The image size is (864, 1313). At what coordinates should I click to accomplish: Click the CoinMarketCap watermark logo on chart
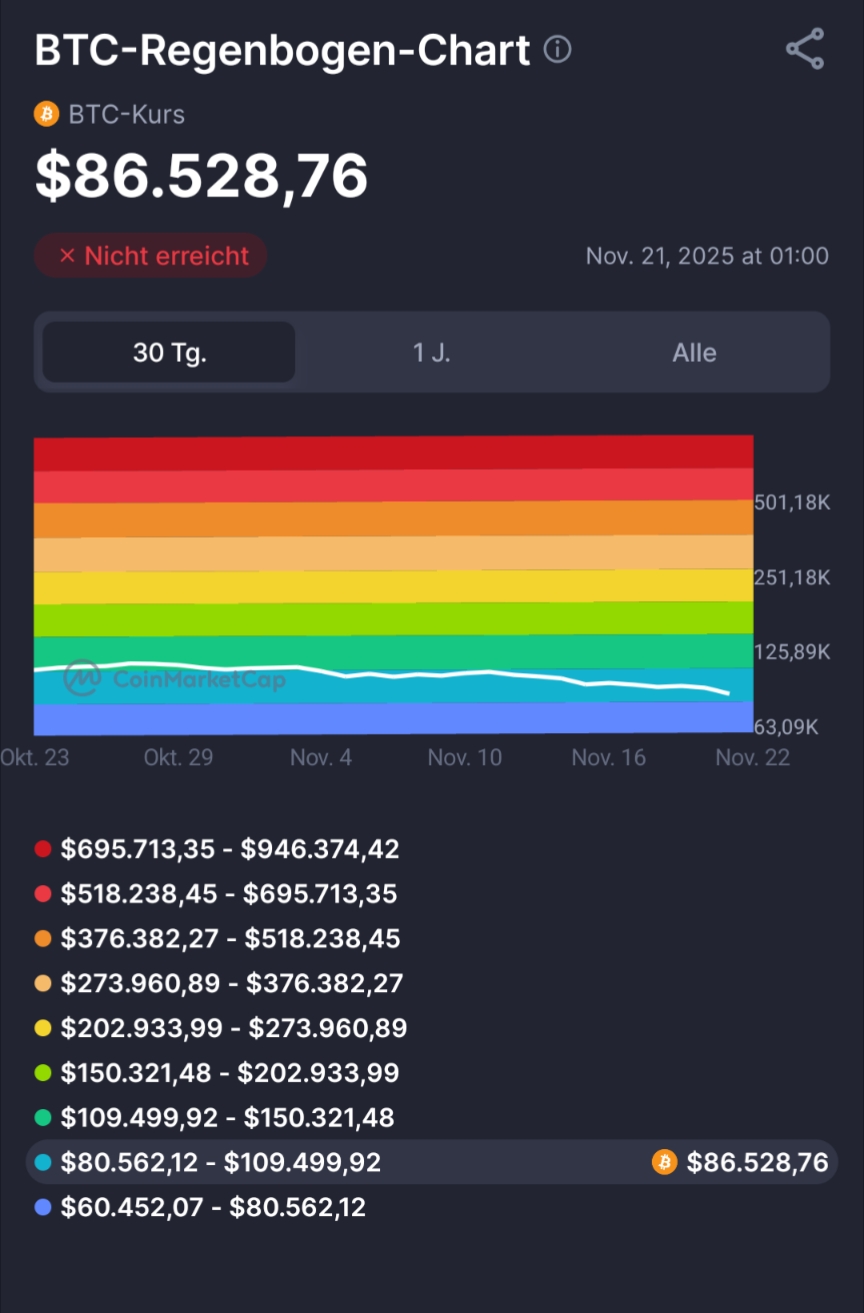pyautogui.click(x=82, y=679)
